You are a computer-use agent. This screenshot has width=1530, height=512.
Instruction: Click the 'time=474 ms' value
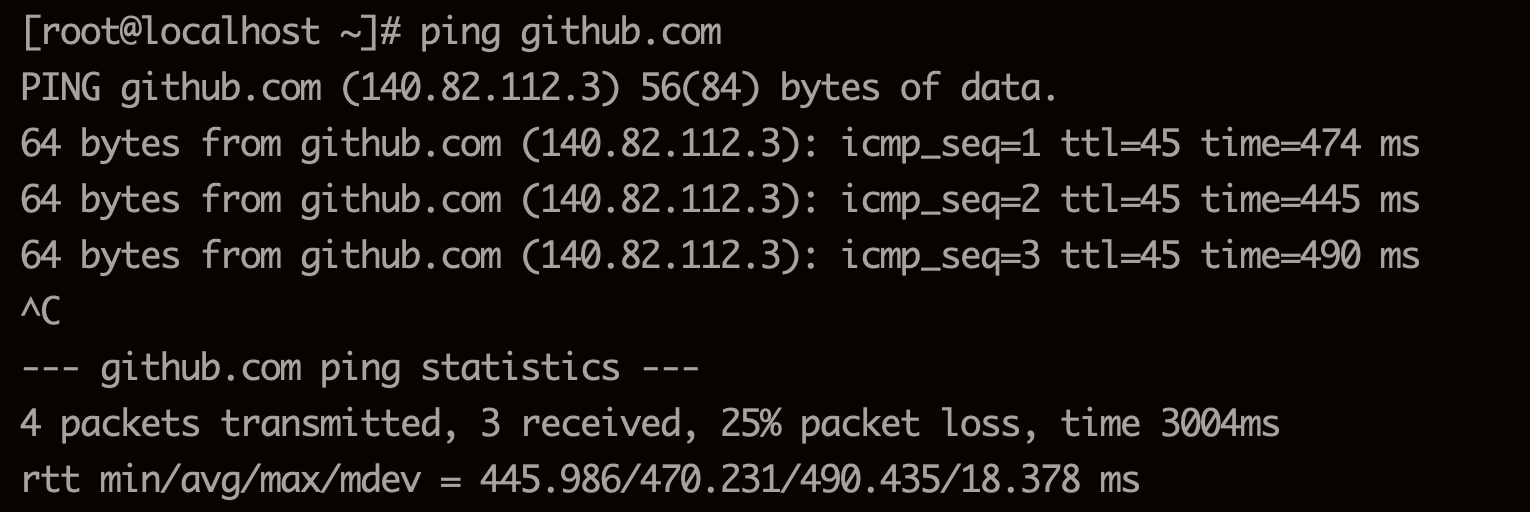(x=1310, y=144)
